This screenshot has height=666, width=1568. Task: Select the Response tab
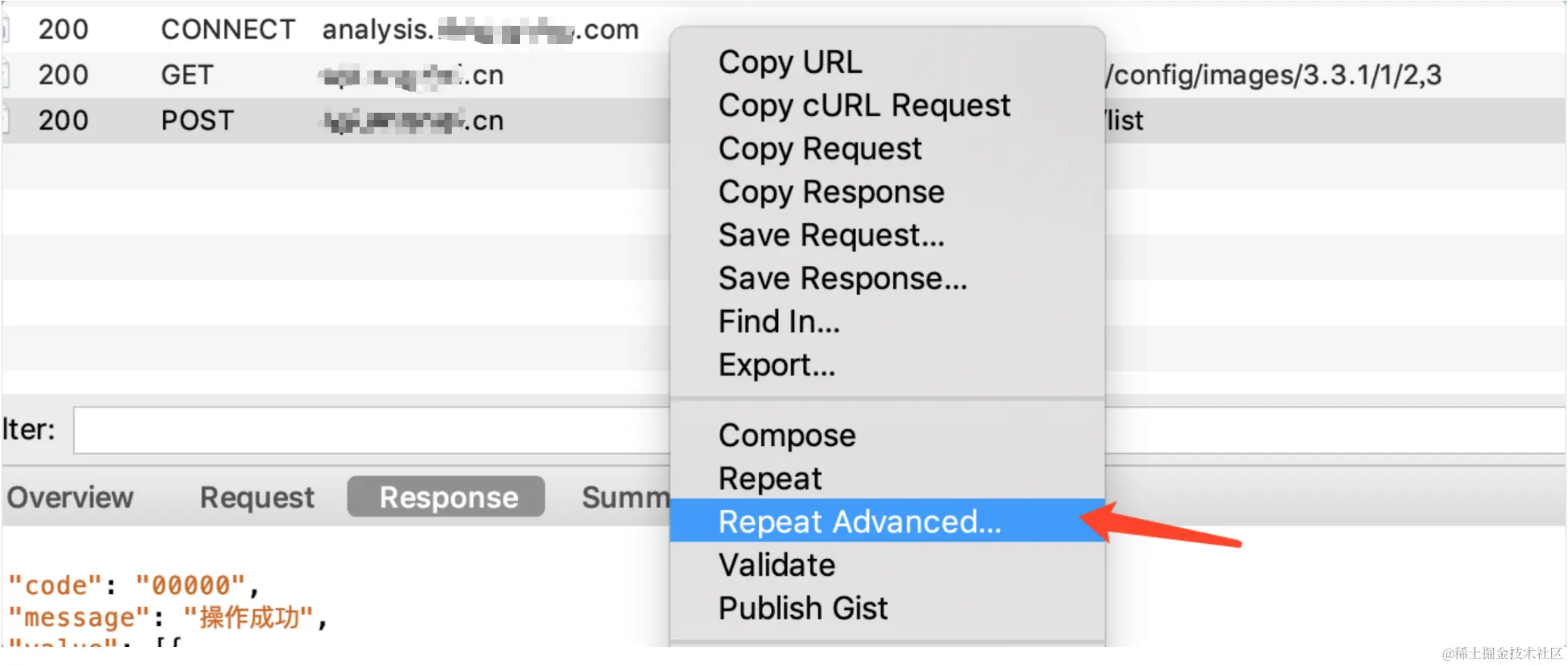447,498
